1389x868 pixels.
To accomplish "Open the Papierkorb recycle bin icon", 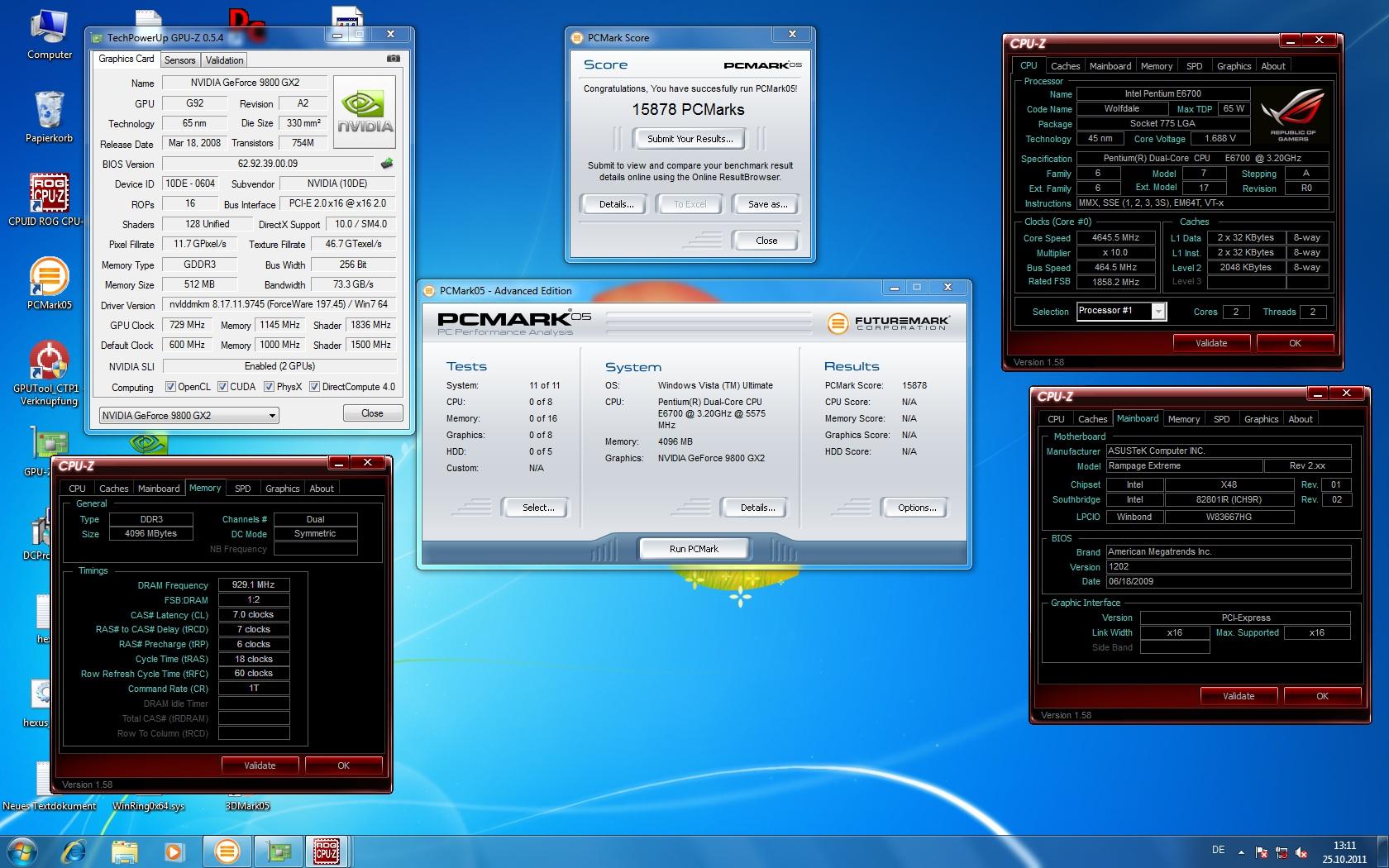I will click(x=50, y=116).
